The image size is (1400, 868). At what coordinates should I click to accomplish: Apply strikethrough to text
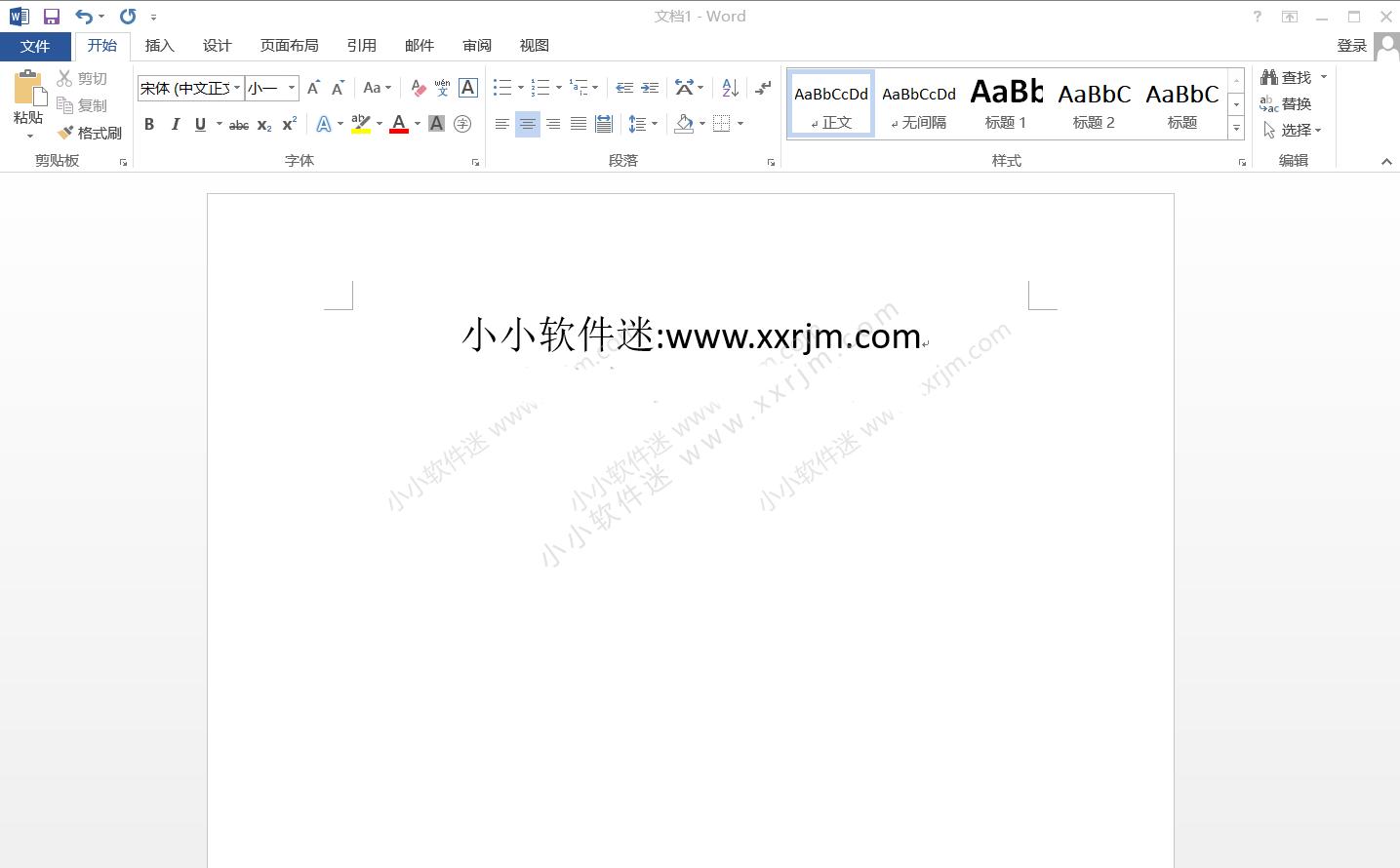click(x=238, y=124)
